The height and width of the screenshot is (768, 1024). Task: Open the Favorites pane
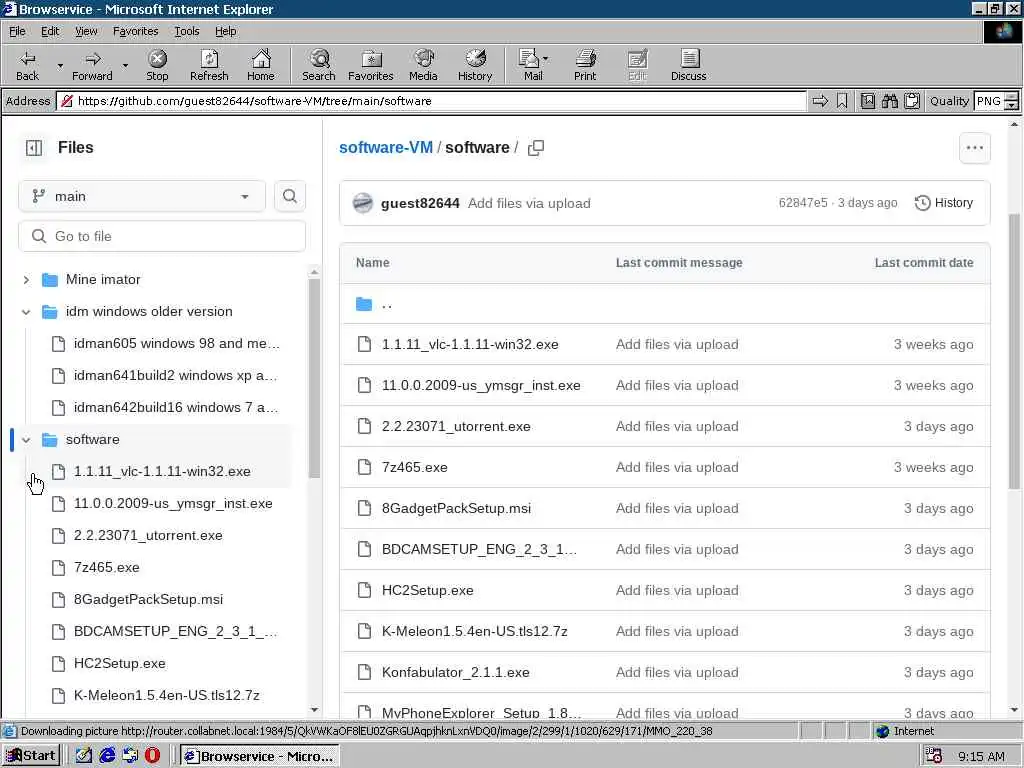point(370,65)
